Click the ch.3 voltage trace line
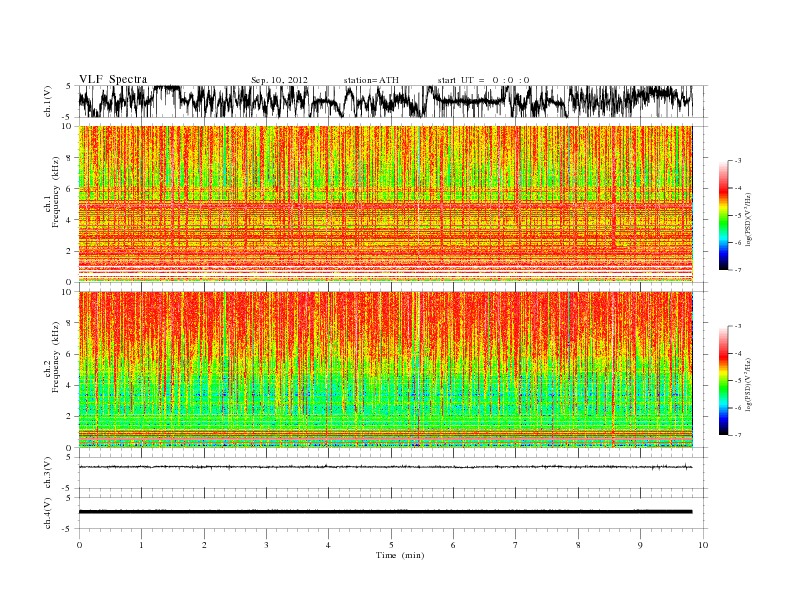Image resolution: width=792 pixels, height=612 pixels. click(385, 467)
